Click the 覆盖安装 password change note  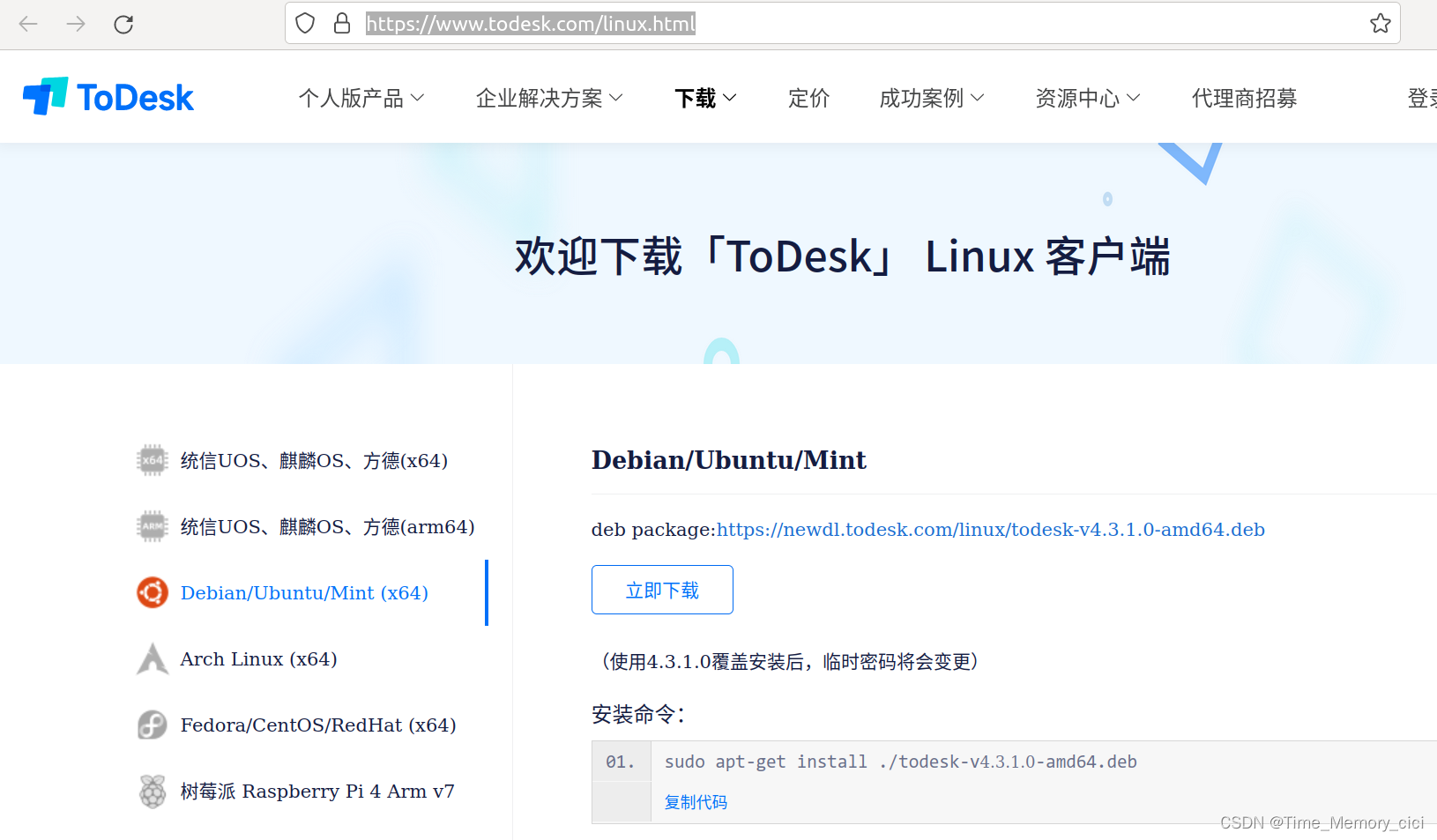pyautogui.click(x=790, y=662)
